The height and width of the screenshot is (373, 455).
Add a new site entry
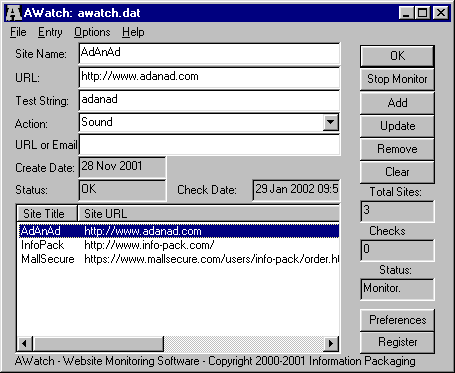click(397, 103)
